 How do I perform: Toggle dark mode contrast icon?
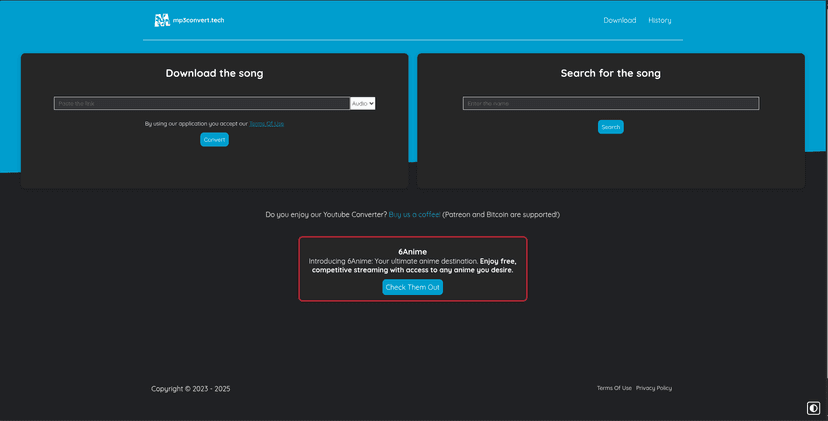(x=813, y=408)
